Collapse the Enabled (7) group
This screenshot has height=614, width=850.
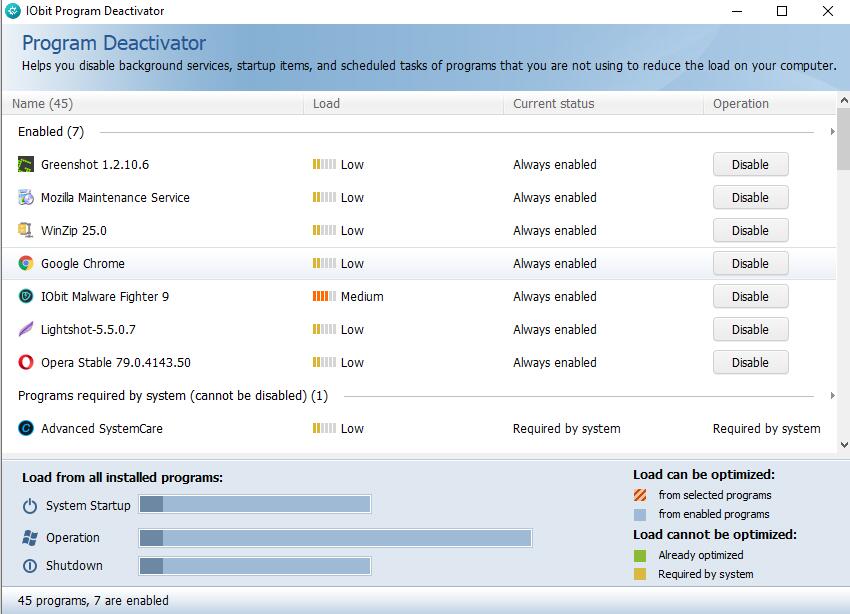pyautogui.click(x=832, y=132)
